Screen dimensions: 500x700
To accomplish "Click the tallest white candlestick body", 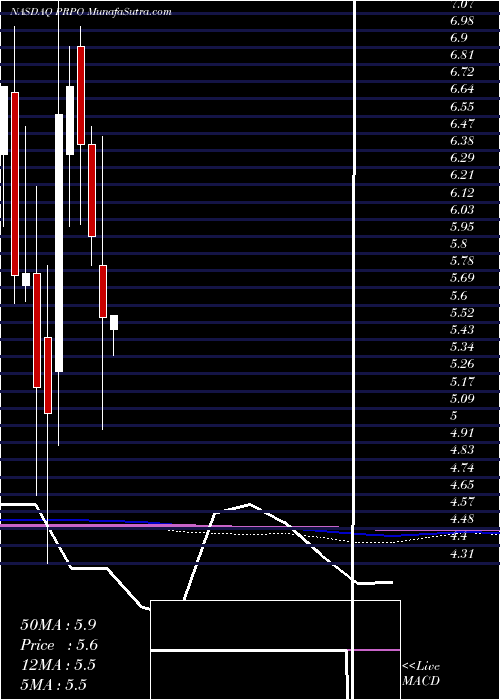I will (59, 243).
